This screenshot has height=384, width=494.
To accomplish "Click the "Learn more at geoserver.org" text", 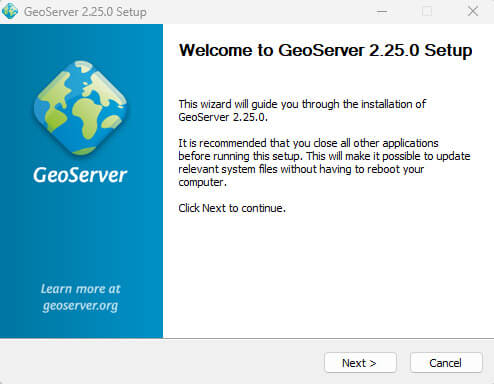I will click(x=80, y=297).
